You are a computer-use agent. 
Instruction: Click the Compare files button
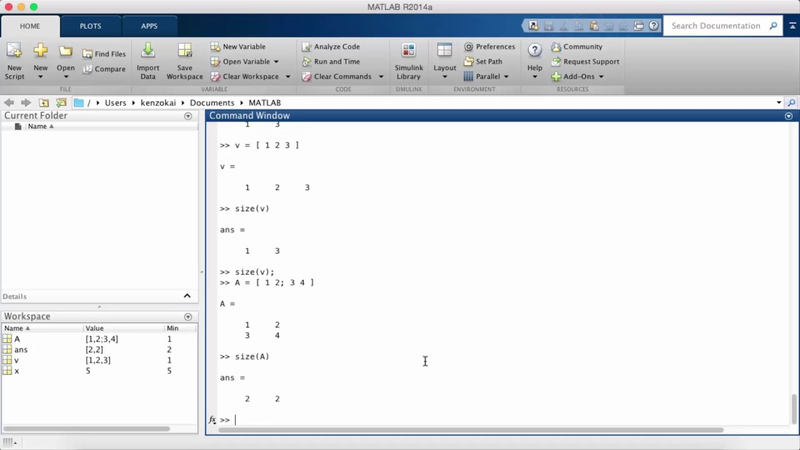point(104,69)
